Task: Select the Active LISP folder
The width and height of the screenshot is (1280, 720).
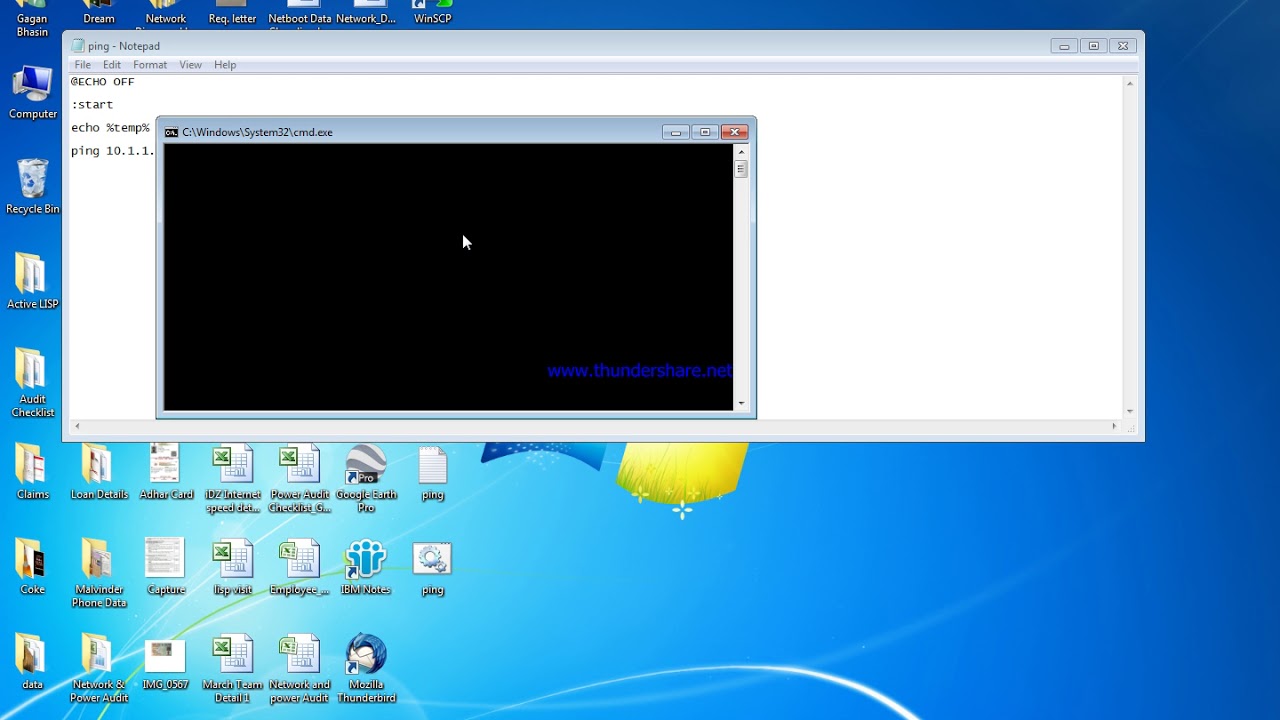Action: tap(32, 281)
